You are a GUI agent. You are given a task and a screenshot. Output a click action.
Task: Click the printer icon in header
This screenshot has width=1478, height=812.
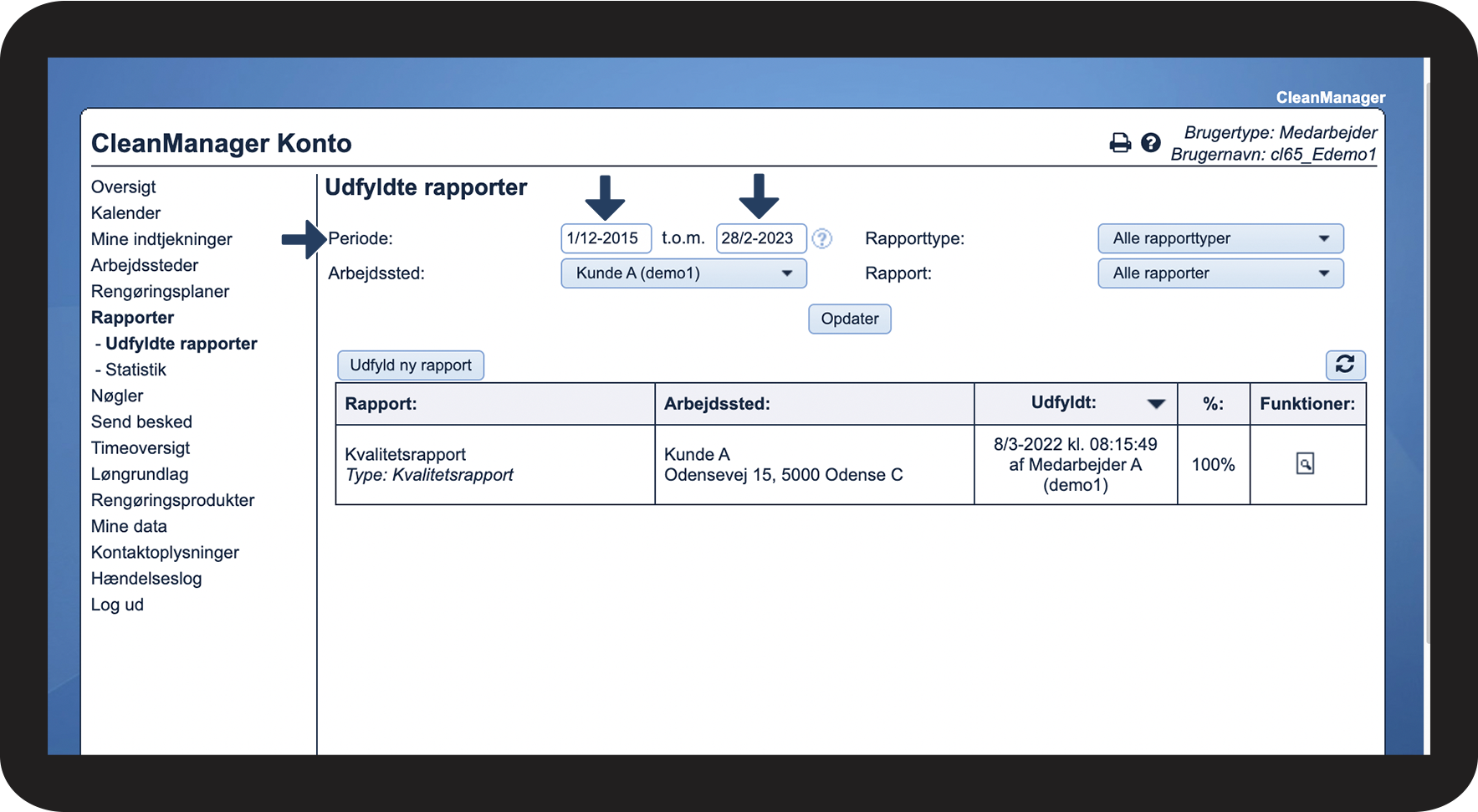[x=1119, y=143]
